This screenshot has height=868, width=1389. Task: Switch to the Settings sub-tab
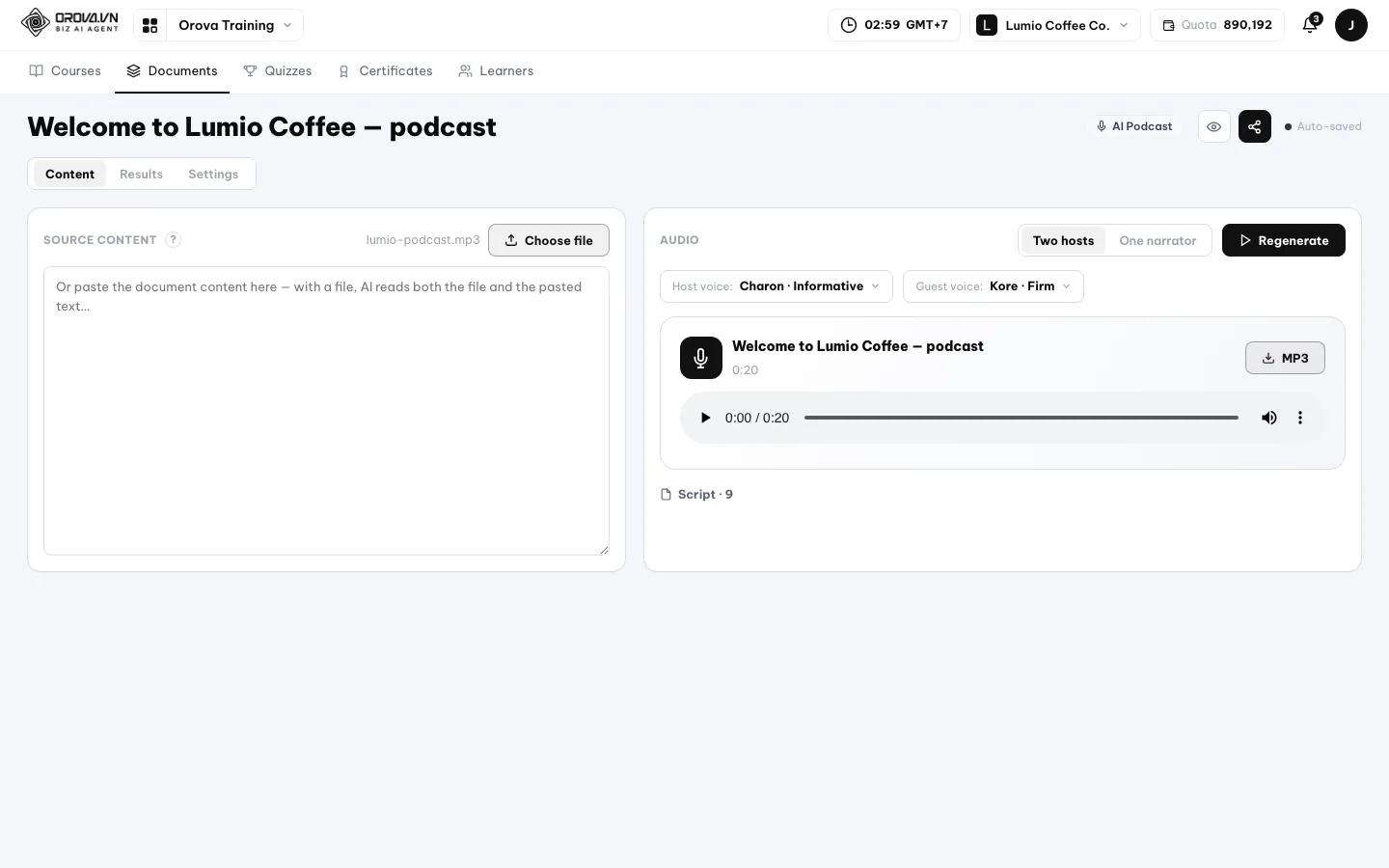(x=213, y=174)
